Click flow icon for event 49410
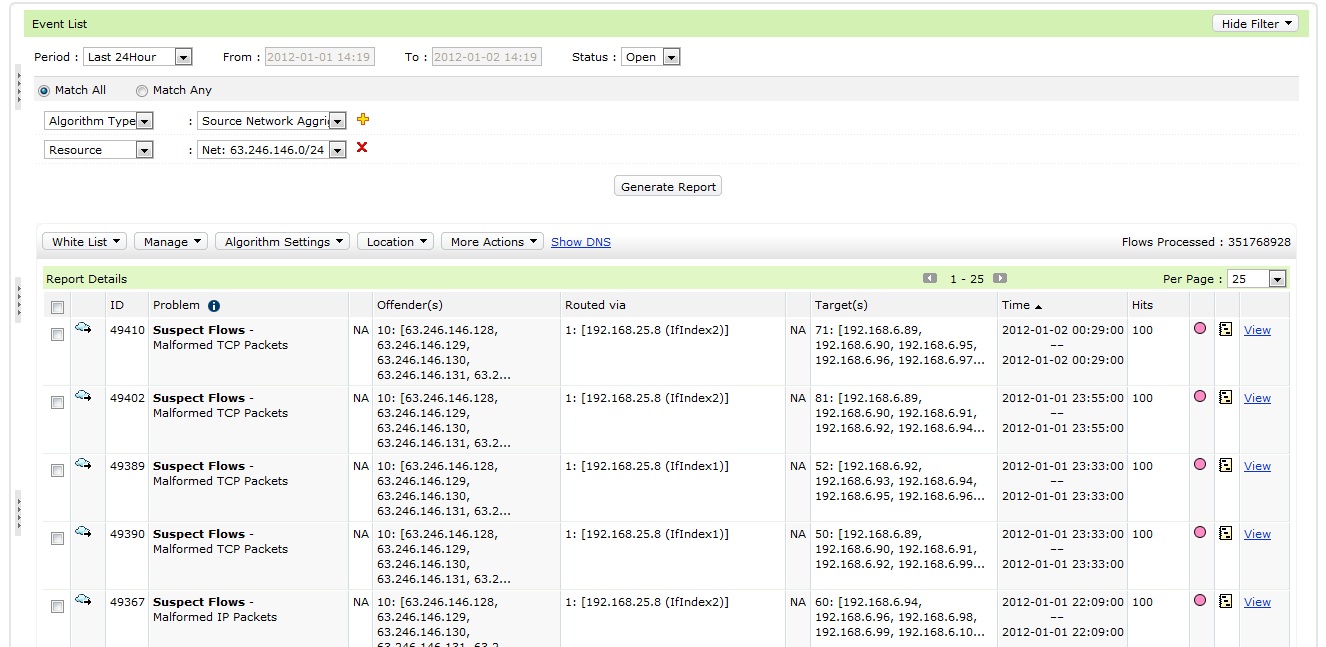The width and height of the screenshot is (1326, 647). (x=83, y=328)
